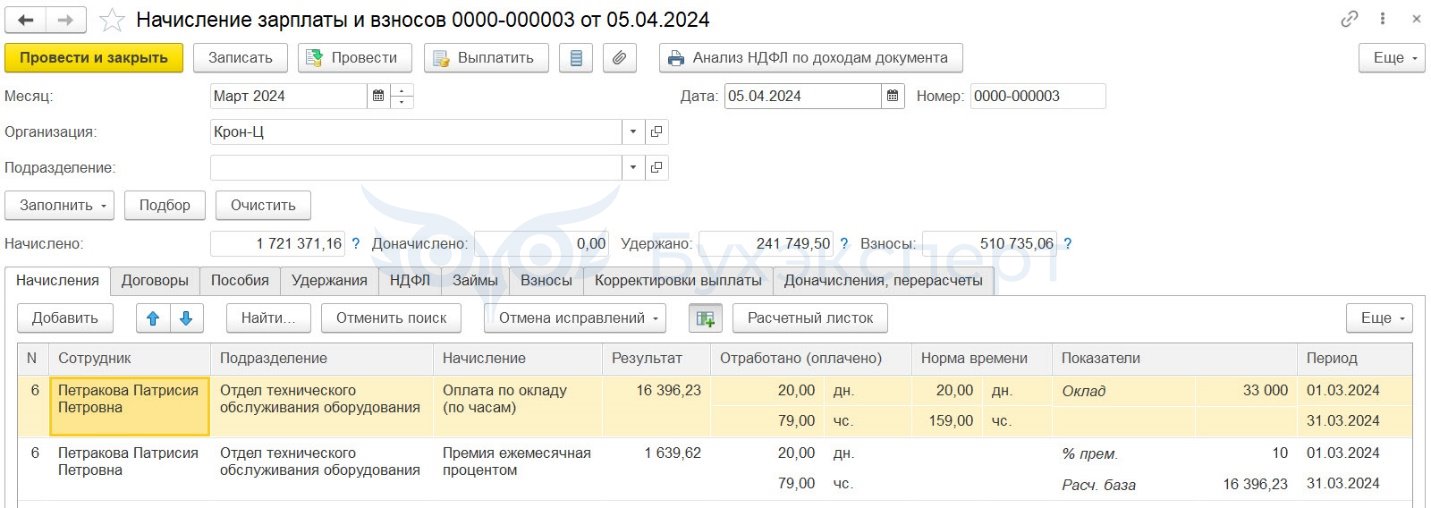Open Подразделение record with open-form icon
The width and height of the screenshot is (1431, 508).
[657, 167]
